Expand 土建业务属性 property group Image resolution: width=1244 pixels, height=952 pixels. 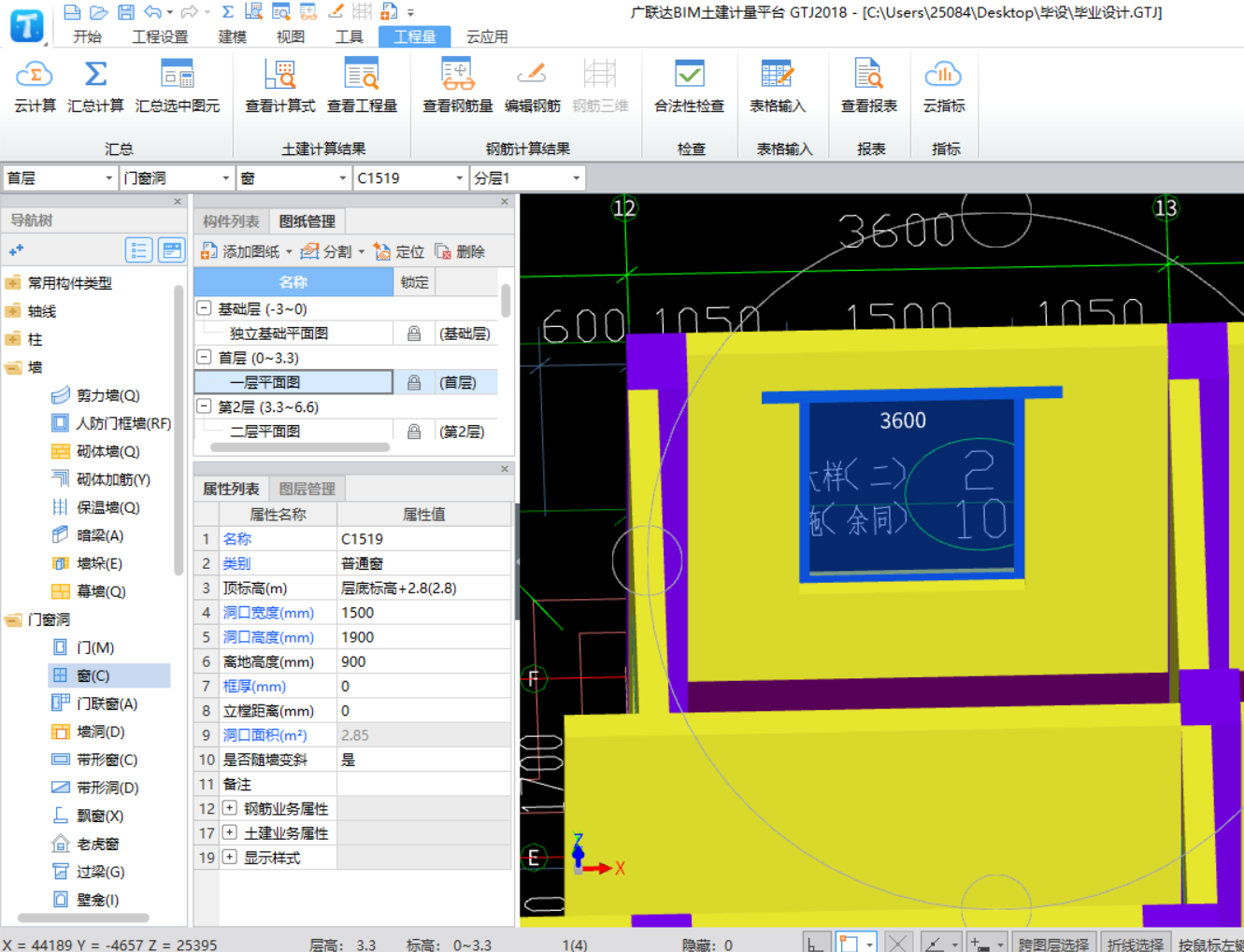(x=229, y=832)
